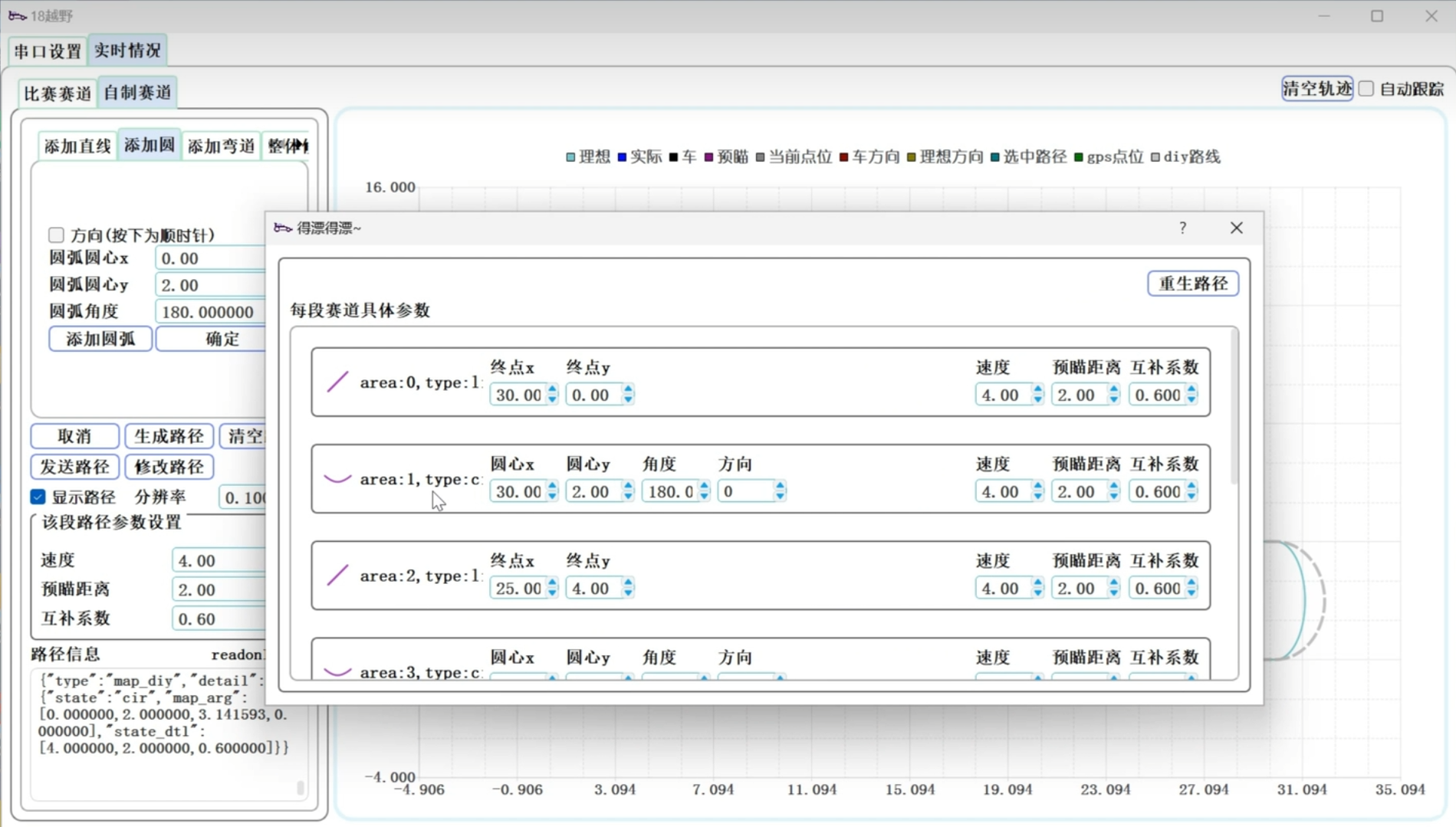Toggle gps点位 legend entry
Image resolution: width=1456 pixels, height=827 pixels.
pos(1109,157)
